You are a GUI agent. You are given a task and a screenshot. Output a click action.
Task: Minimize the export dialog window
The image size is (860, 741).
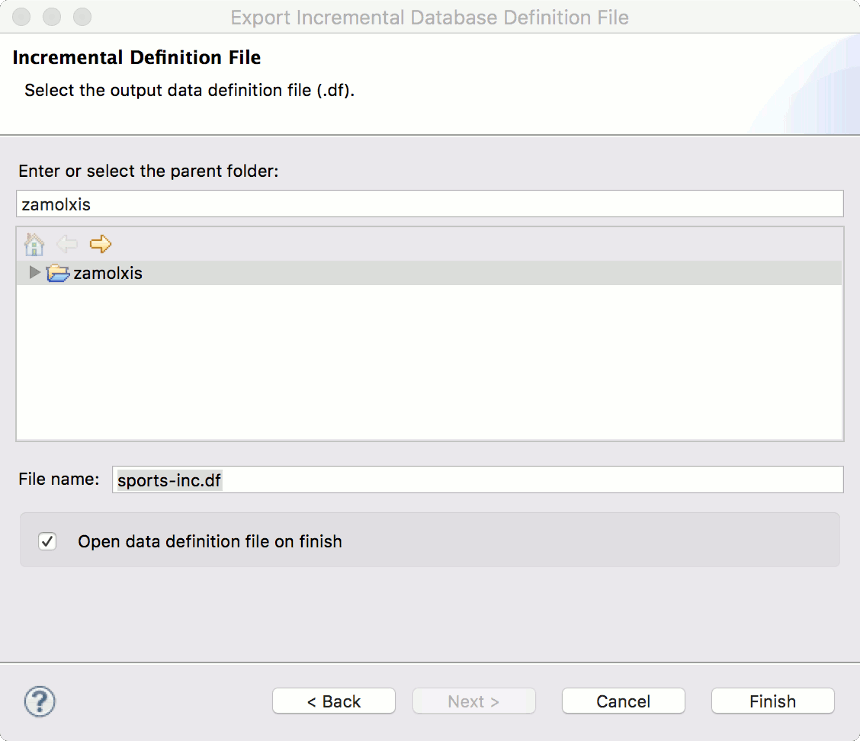pos(51,17)
